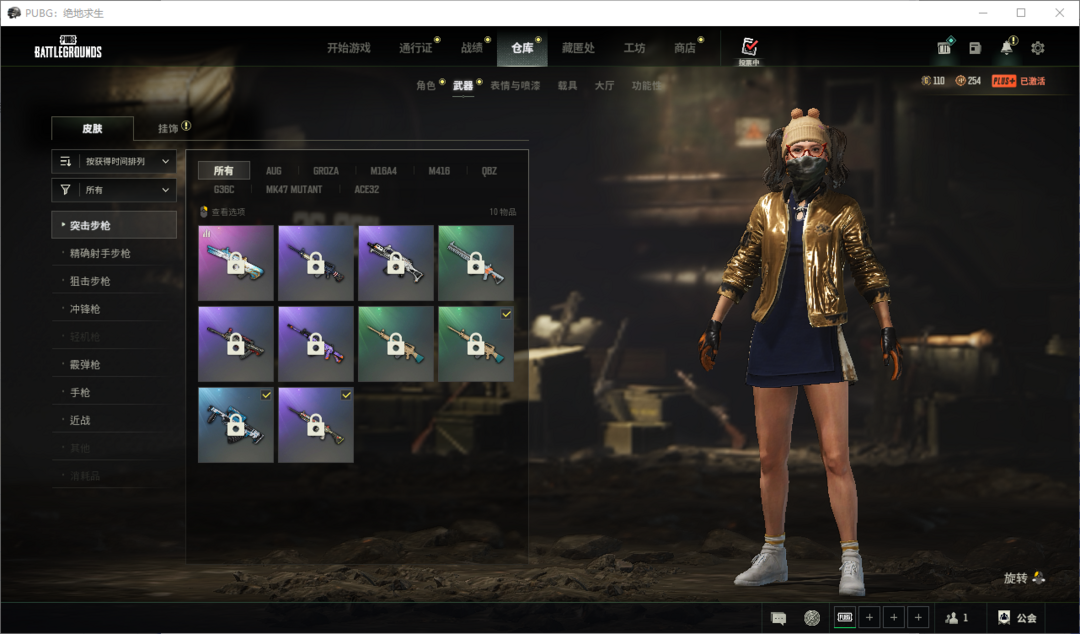Screen dimensions: 1080x634
Task: Click the globe icon in bottom bar
Action: click(812, 618)
